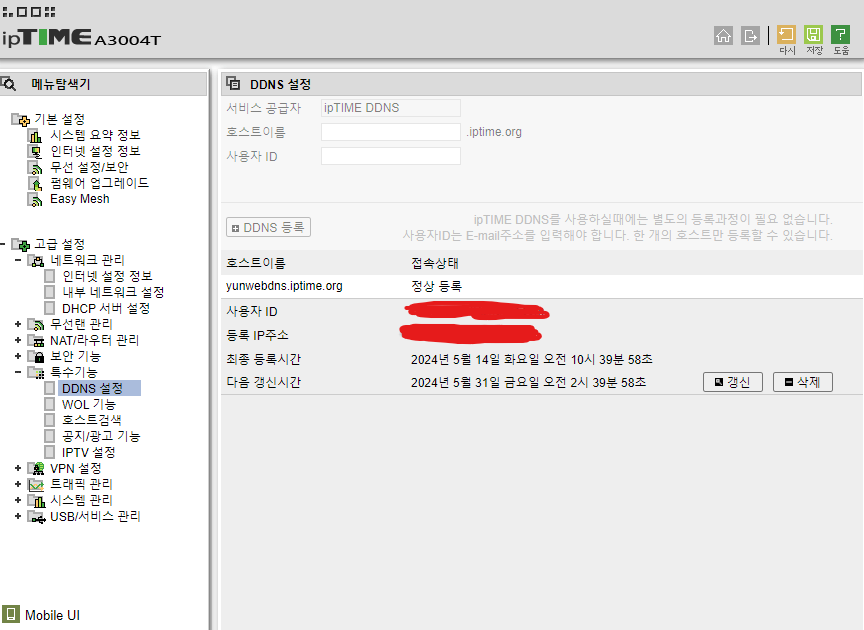Click the 최종 등록시간 date value
Image resolution: width=864 pixels, height=630 pixels.
(532, 359)
